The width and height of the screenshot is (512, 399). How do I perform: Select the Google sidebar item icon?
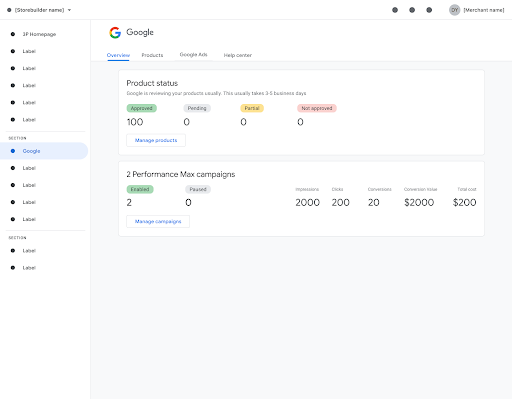(x=13, y=151)
